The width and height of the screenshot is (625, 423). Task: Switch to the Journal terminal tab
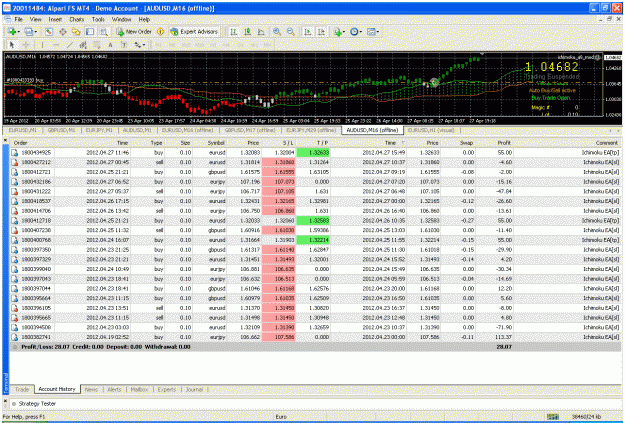[x=194, y=390]
